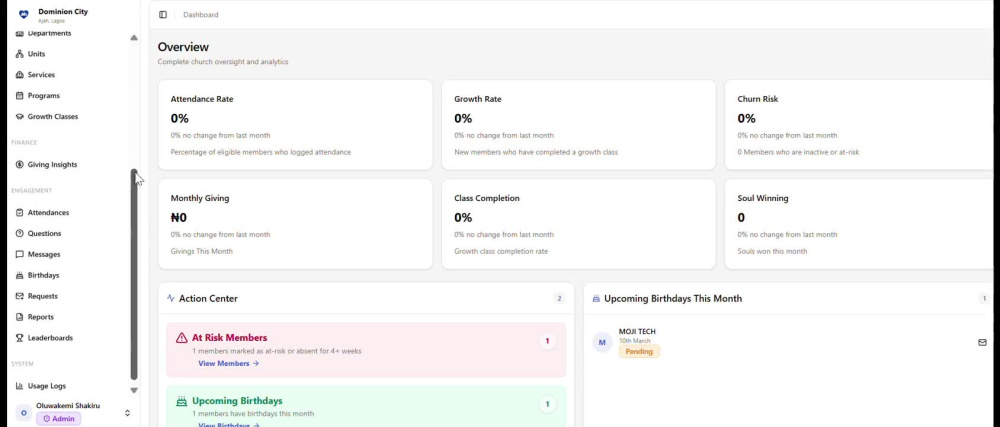Click the Questions help icon

click(x=20, y=233)
